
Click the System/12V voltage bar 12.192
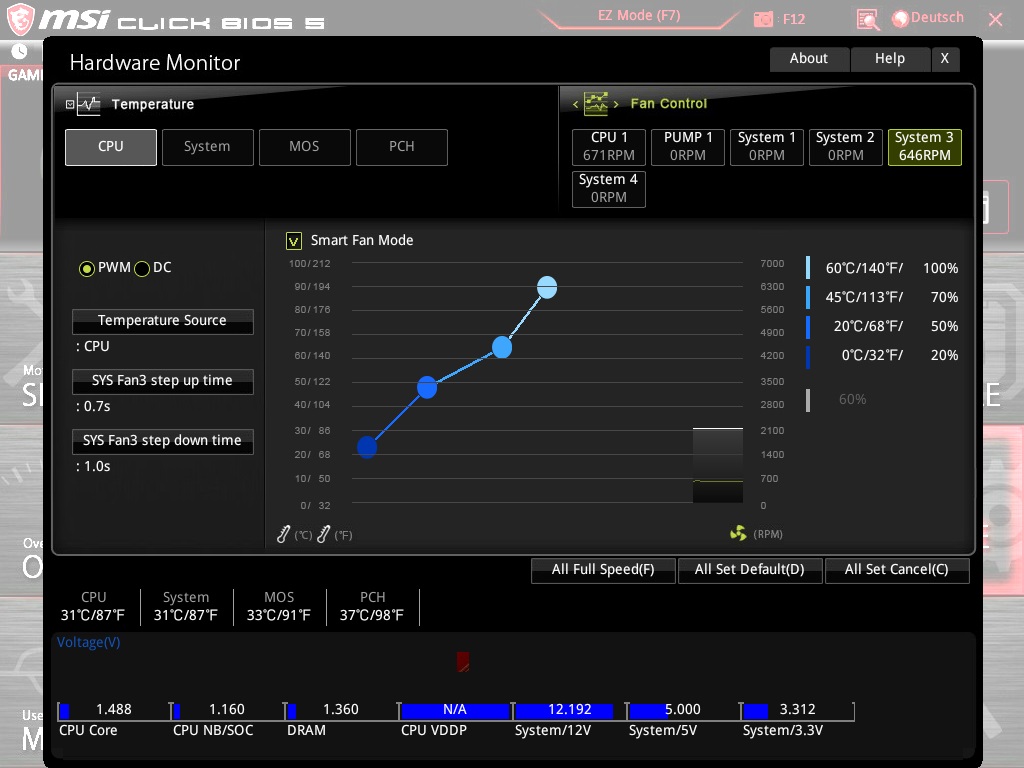coord(569,711)
